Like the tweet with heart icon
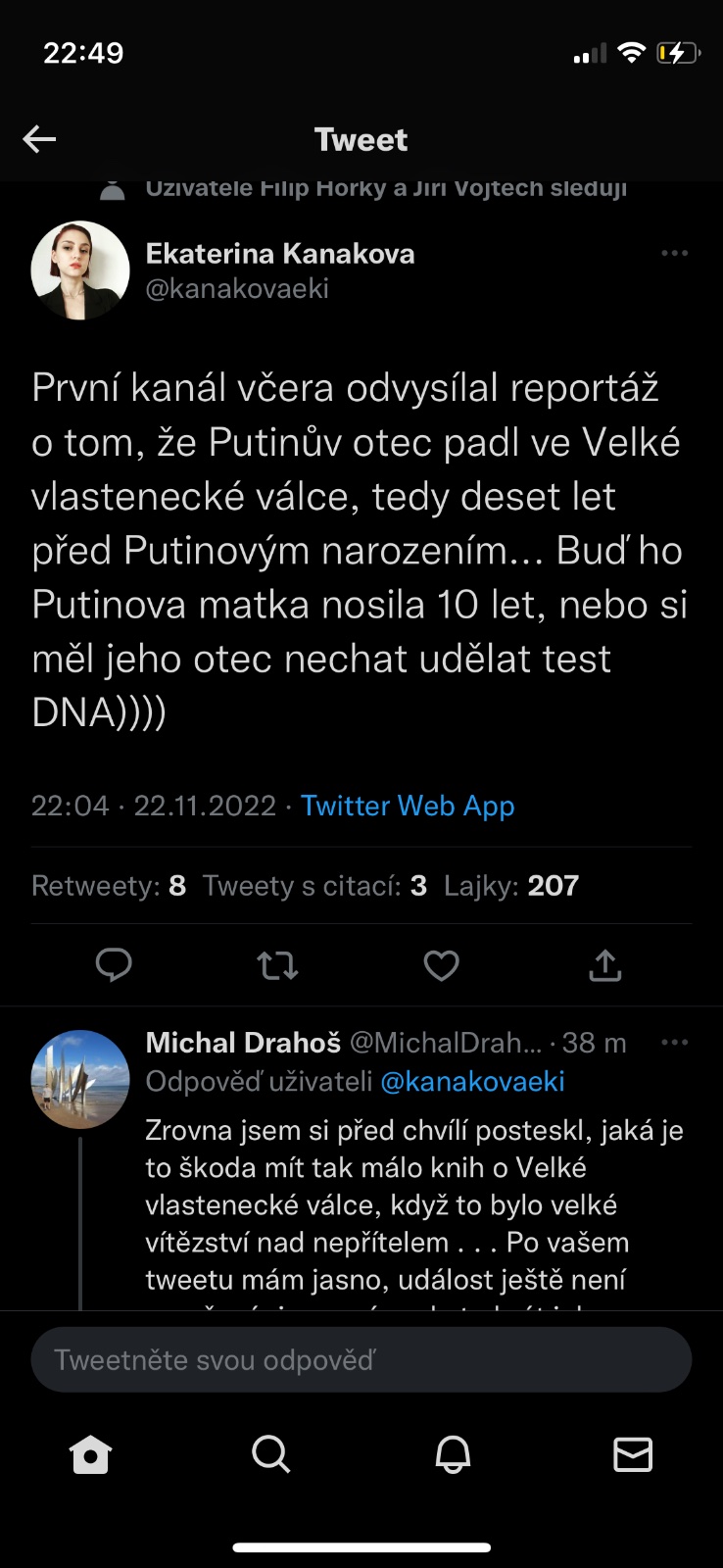 [441, 966]
